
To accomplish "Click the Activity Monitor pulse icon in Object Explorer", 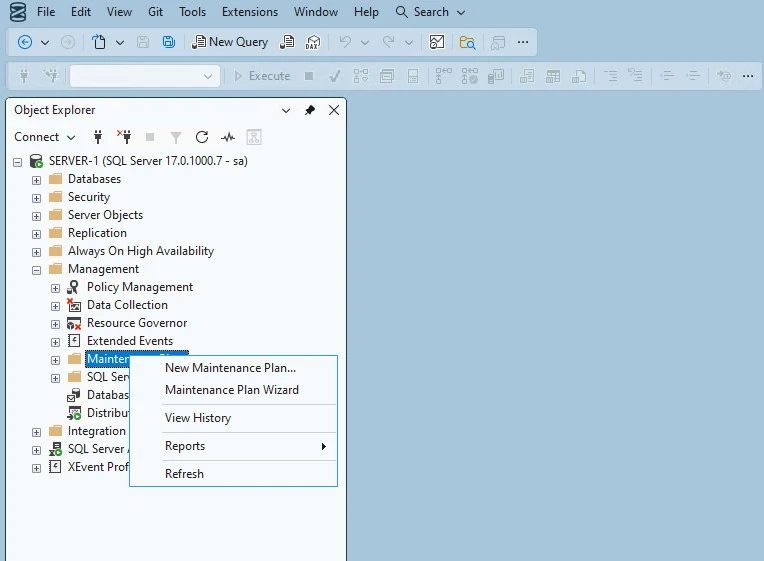I will pyautogui.click(x=228, y=137).
